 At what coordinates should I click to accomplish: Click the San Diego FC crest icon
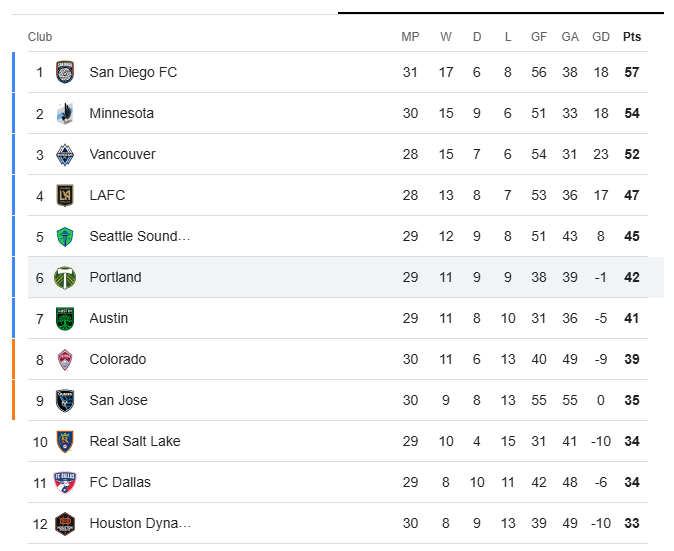click(x=65, y=72)
